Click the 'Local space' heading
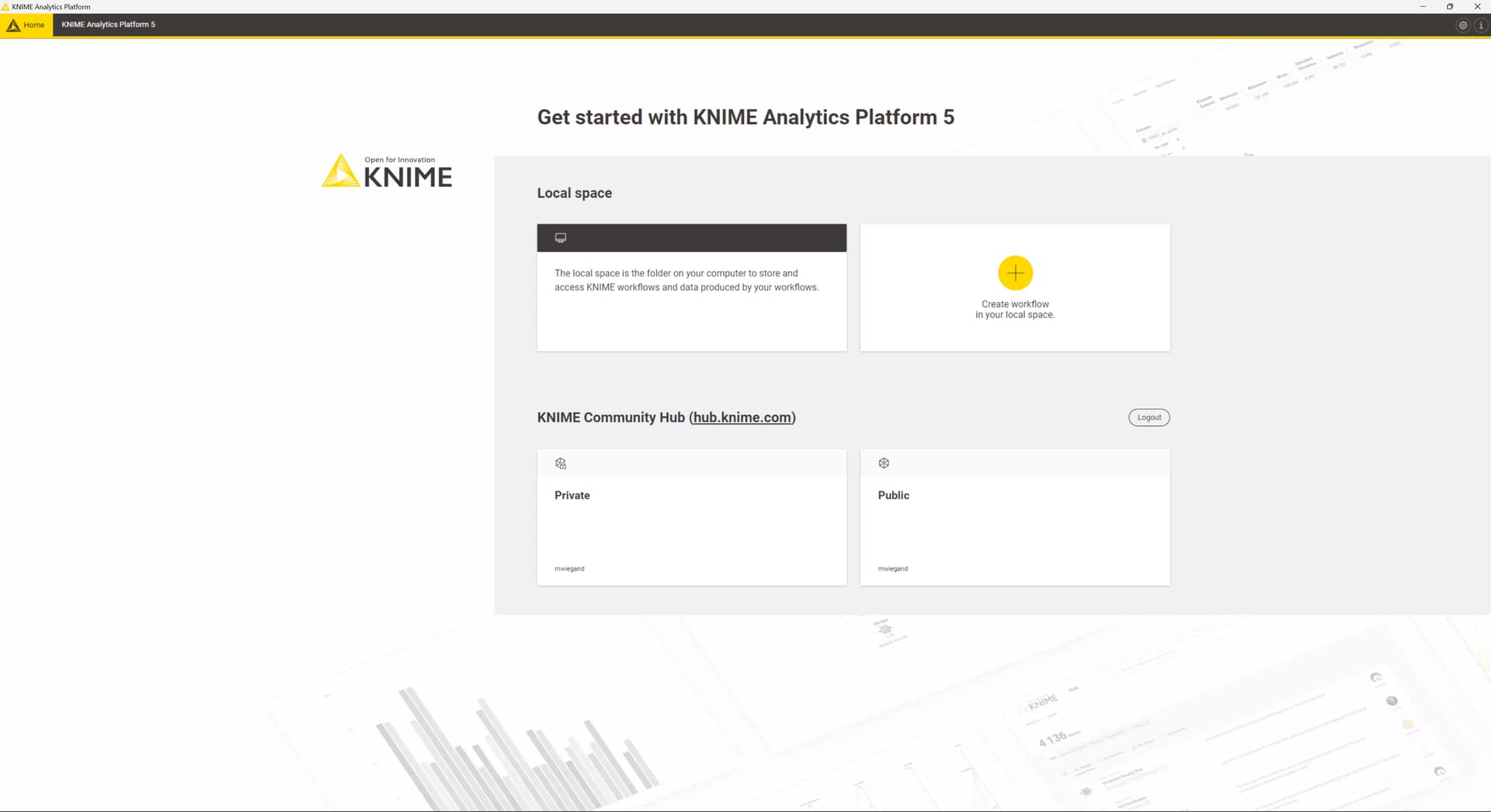 [x=575, y=193]
